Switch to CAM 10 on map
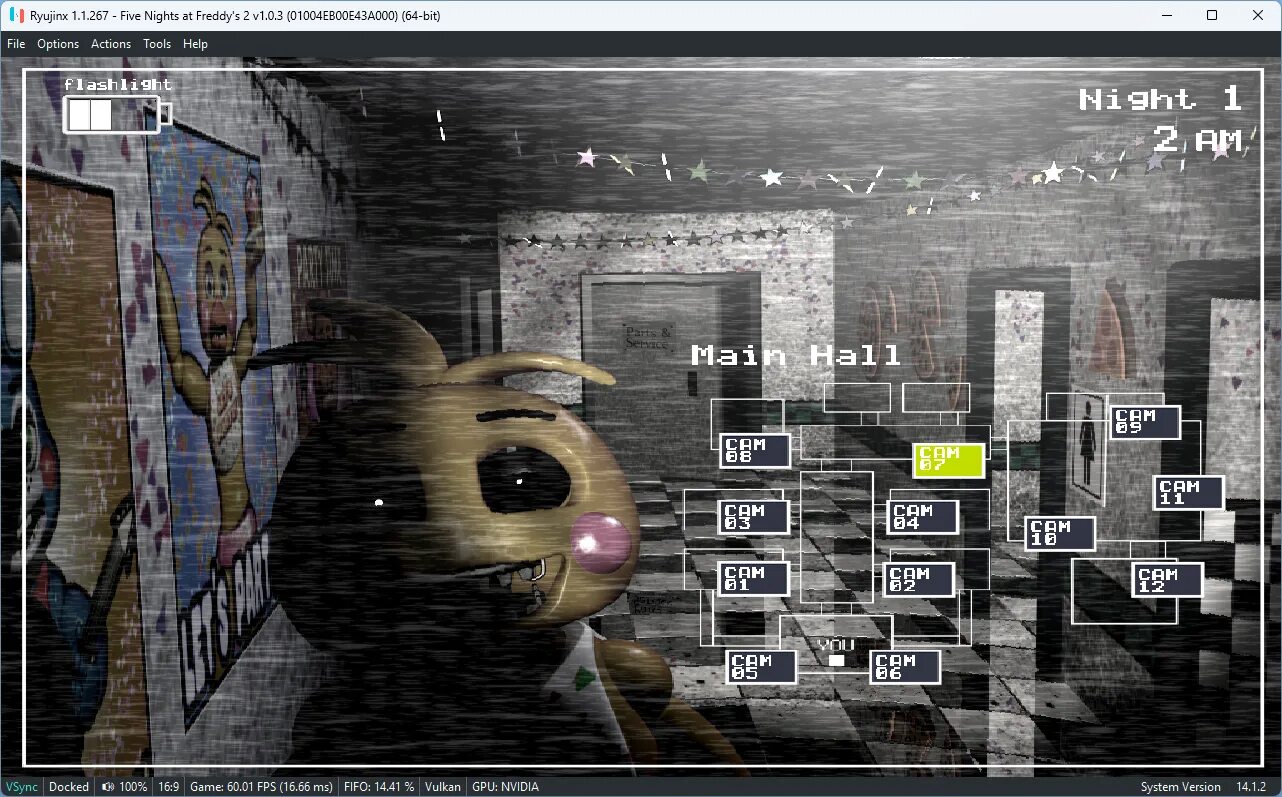This screenshot has height=797, width=1282. coord(1060,533)
